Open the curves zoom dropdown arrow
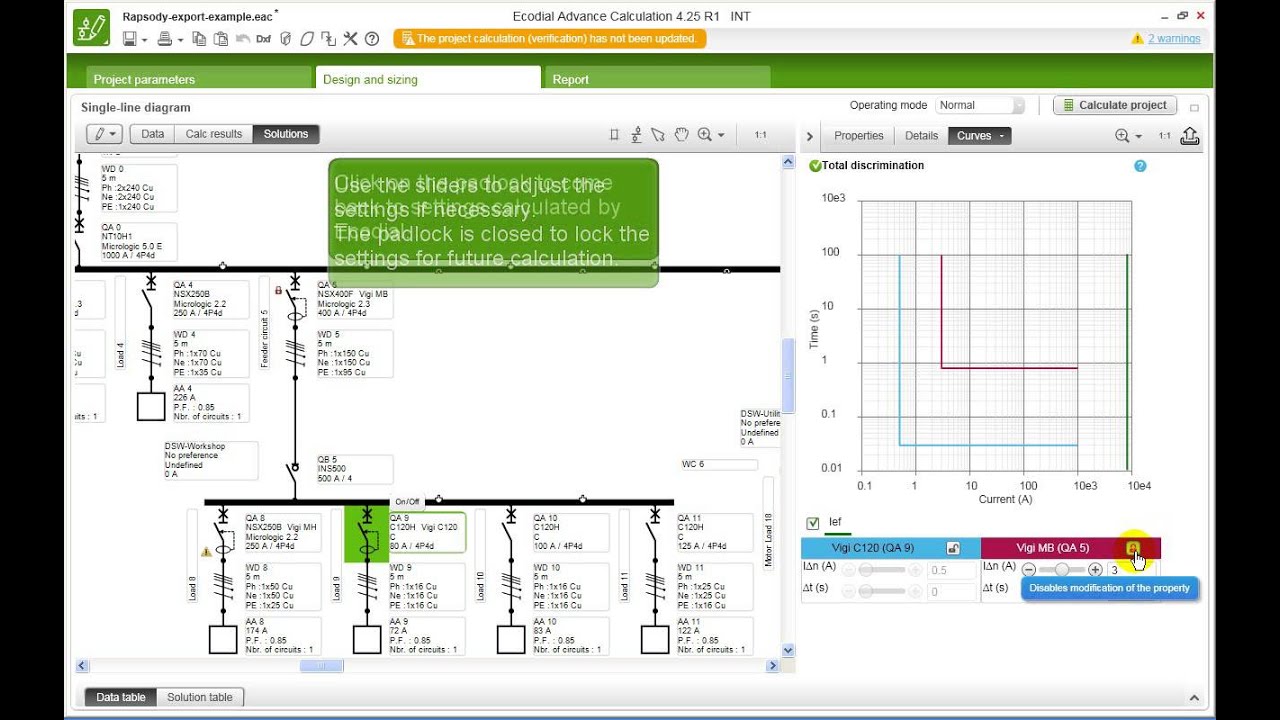The width and height of the screenshot is (1280, 720). [1138, 137]
